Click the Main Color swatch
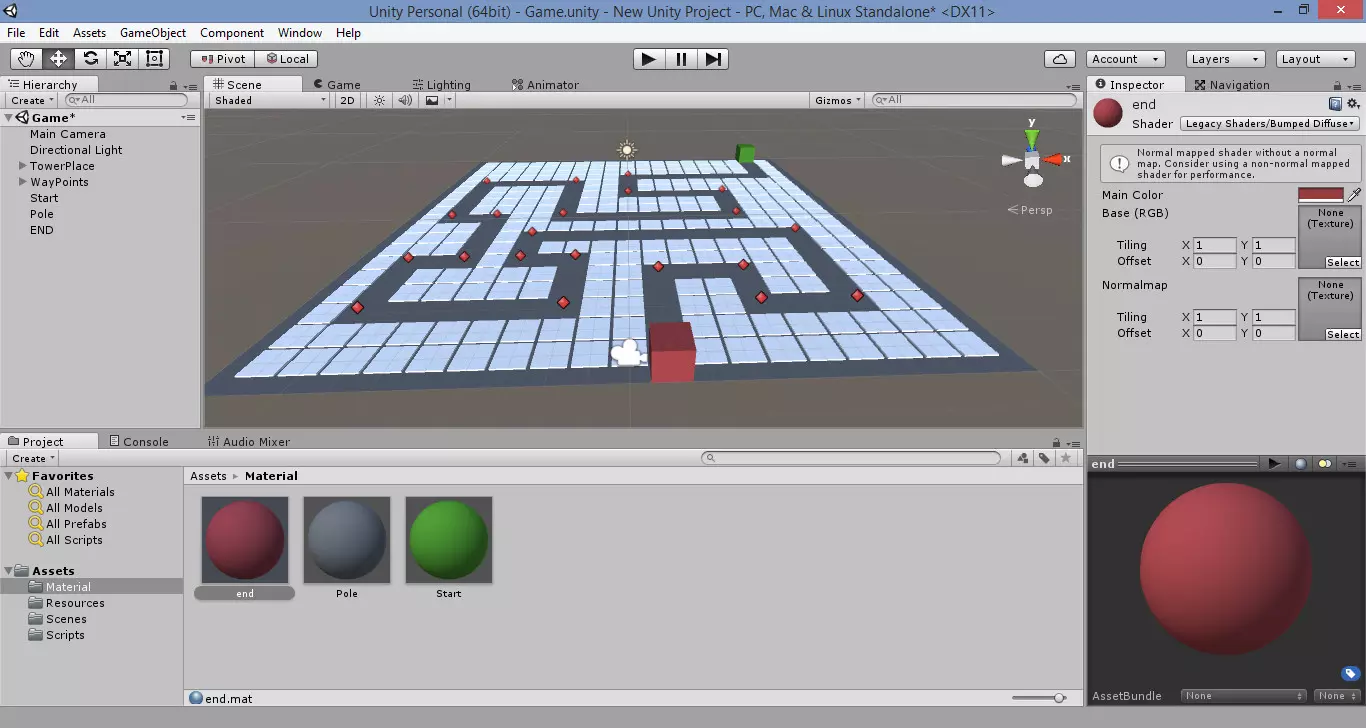1366x728 pixels. point(1320,195)
